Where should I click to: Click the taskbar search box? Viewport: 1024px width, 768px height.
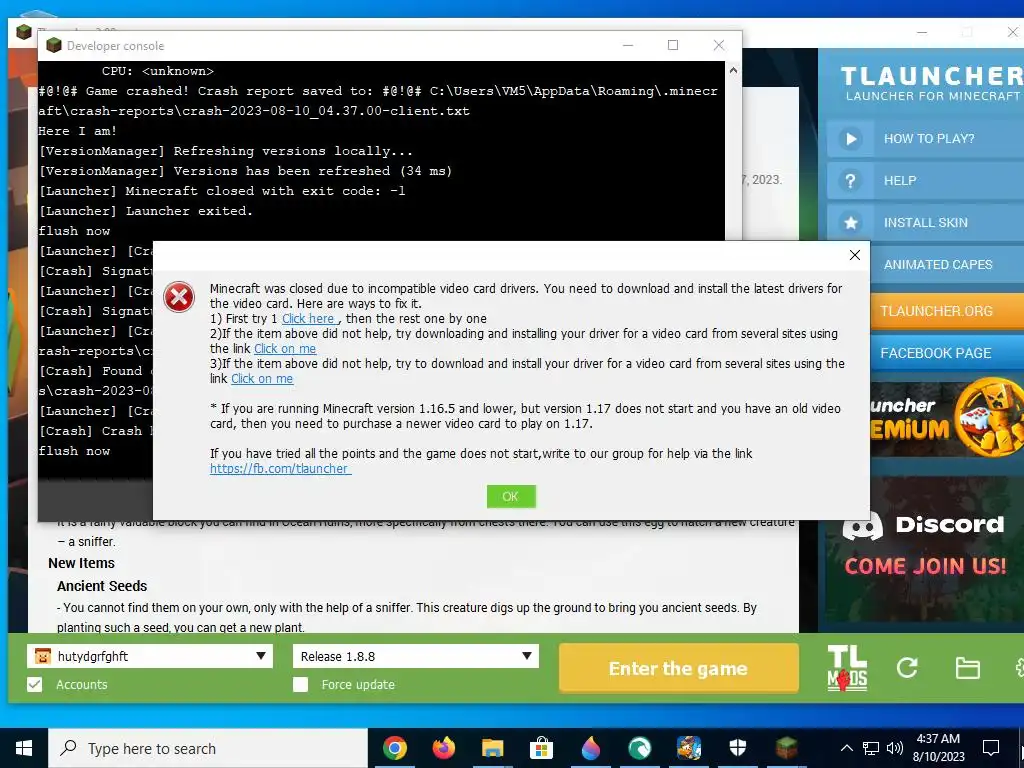(208, 748)
